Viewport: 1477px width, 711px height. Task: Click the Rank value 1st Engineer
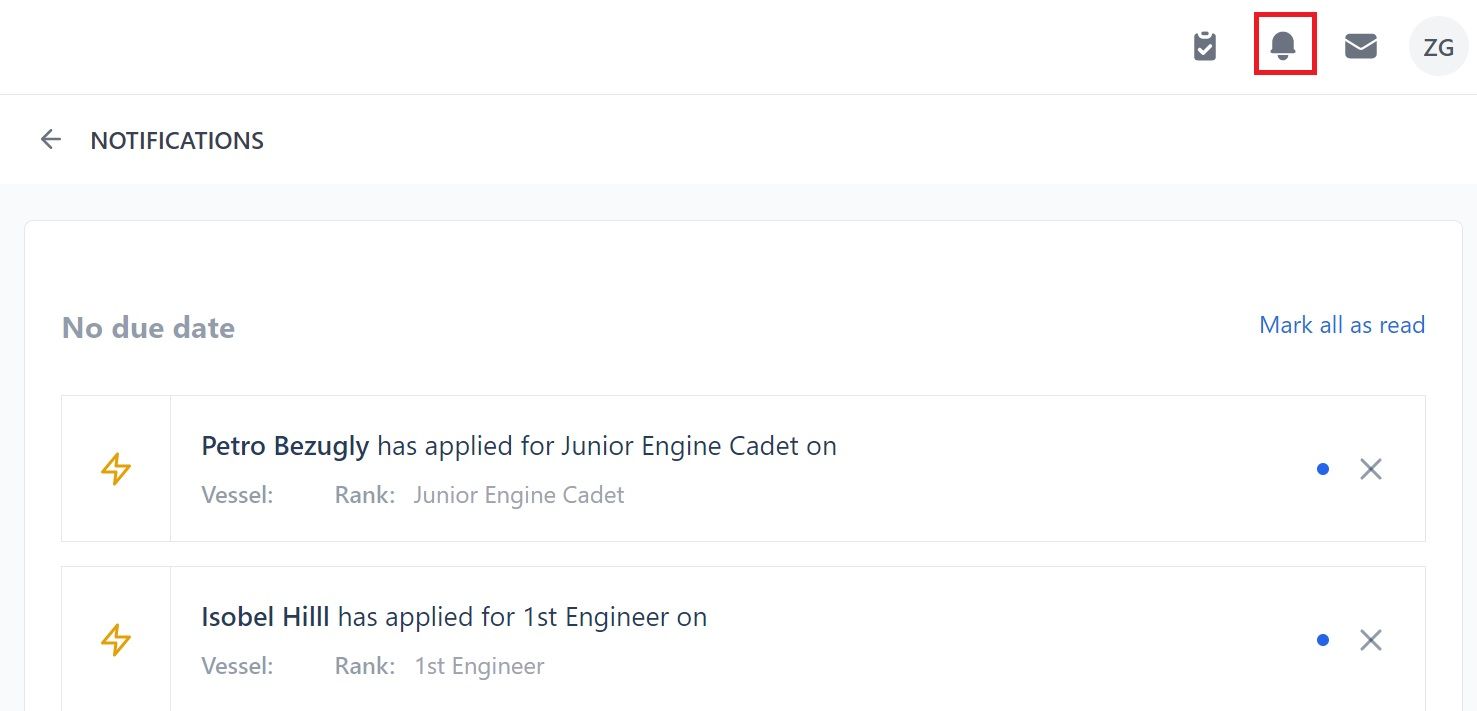480,666
